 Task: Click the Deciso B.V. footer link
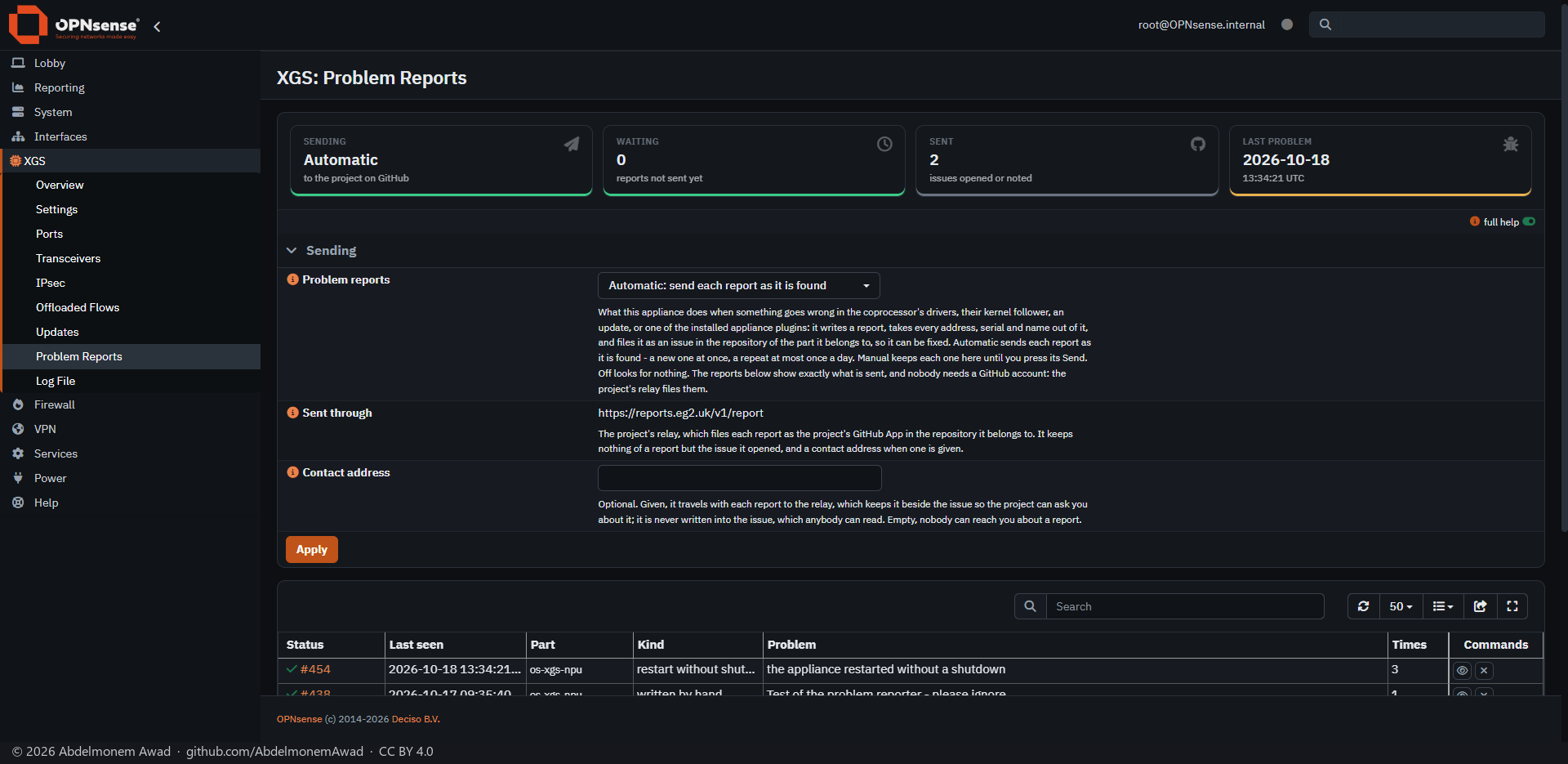pos(415,719)
